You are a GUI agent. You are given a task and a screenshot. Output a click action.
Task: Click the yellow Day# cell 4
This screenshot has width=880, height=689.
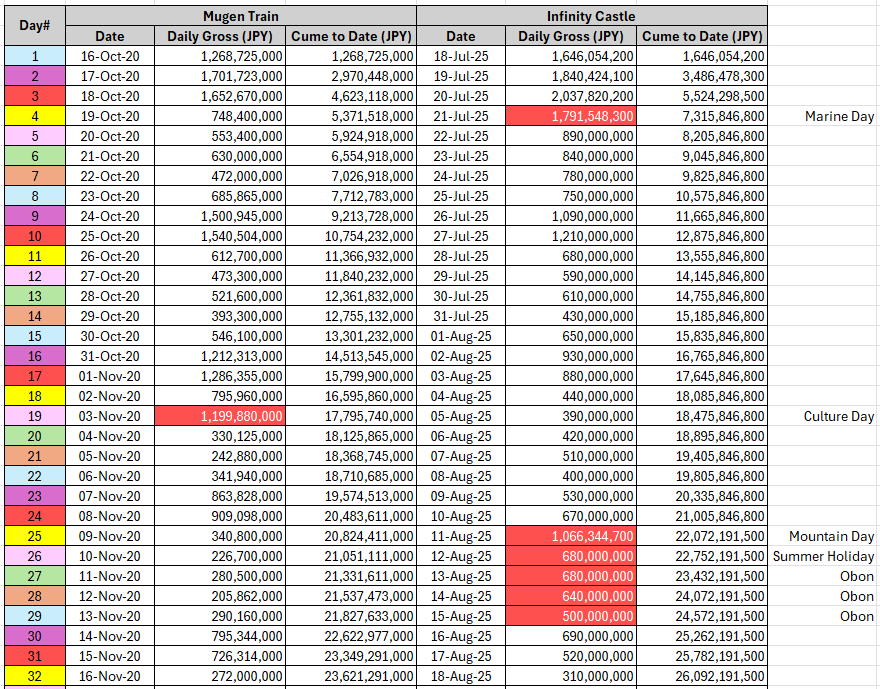pyautogui.click(x=35, y=116)
